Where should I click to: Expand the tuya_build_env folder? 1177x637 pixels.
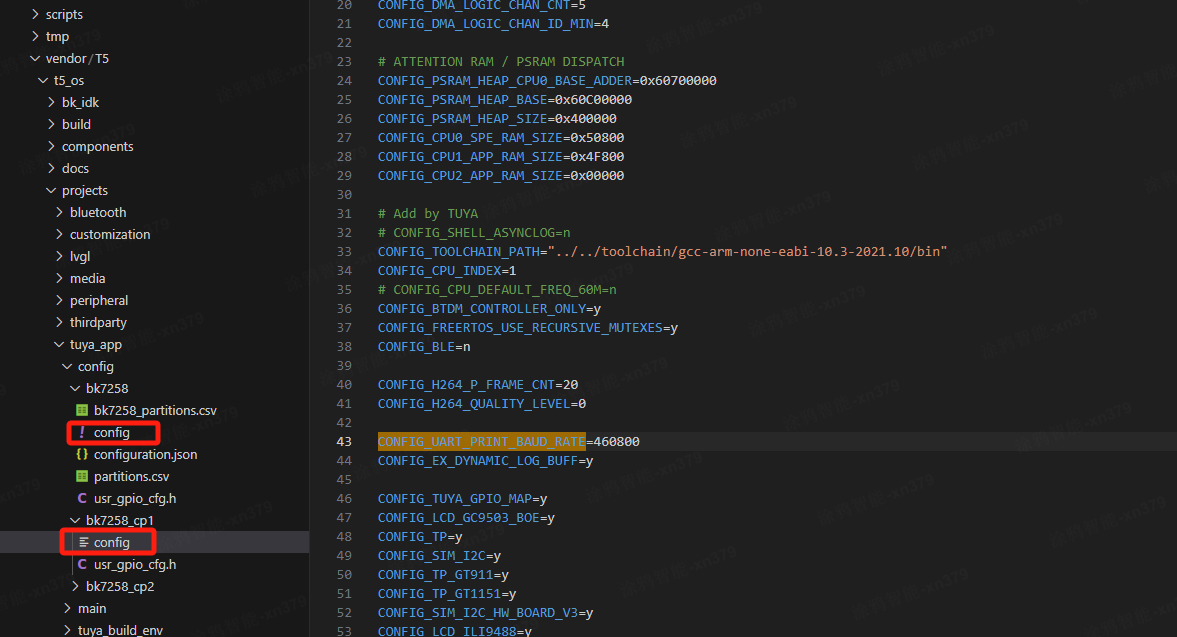[x=119, y=630]
